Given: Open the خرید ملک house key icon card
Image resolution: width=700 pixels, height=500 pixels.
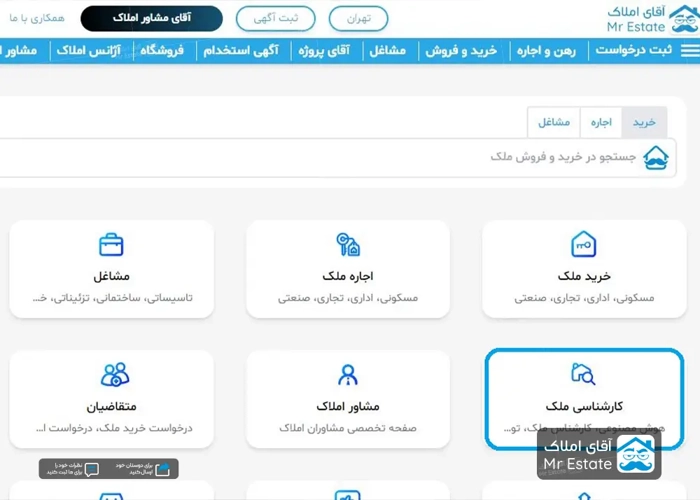Looking at the screenshot, I should pyautogui.click(x=583, y=244).
